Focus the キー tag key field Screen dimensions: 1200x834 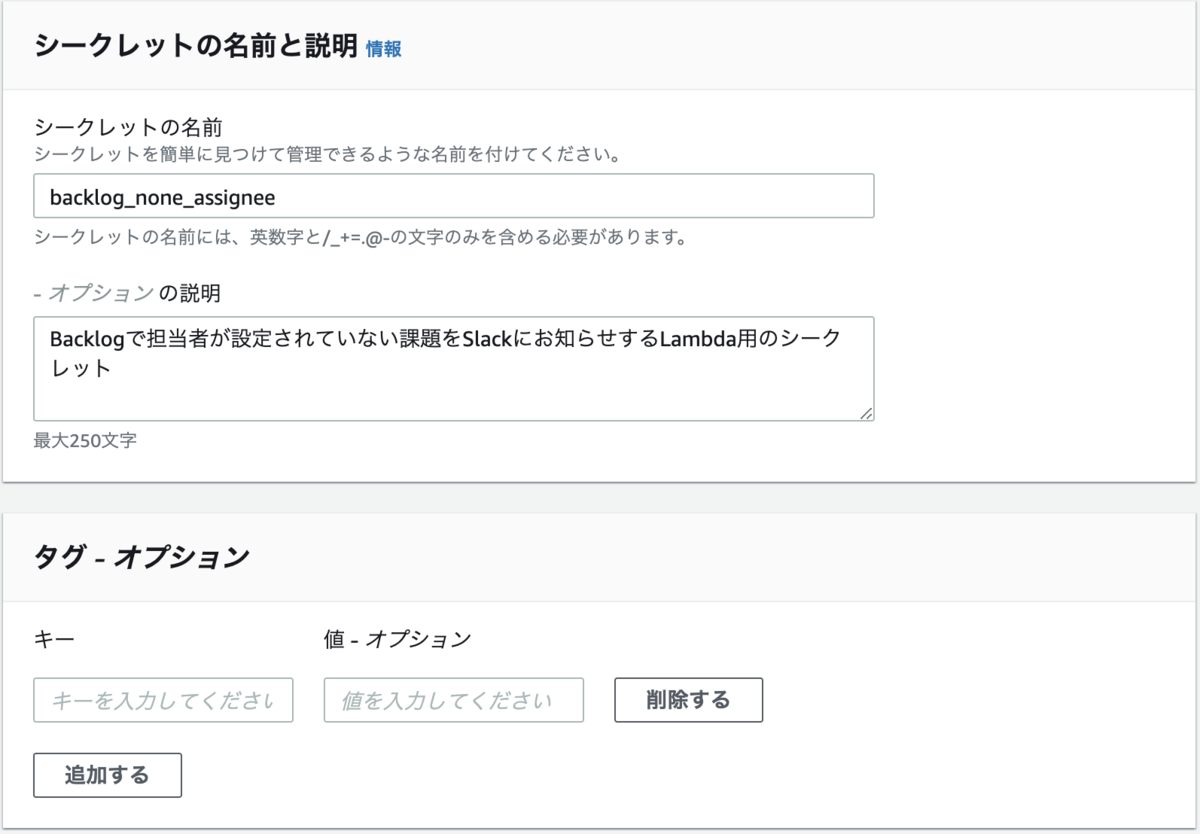pos(163,699)
